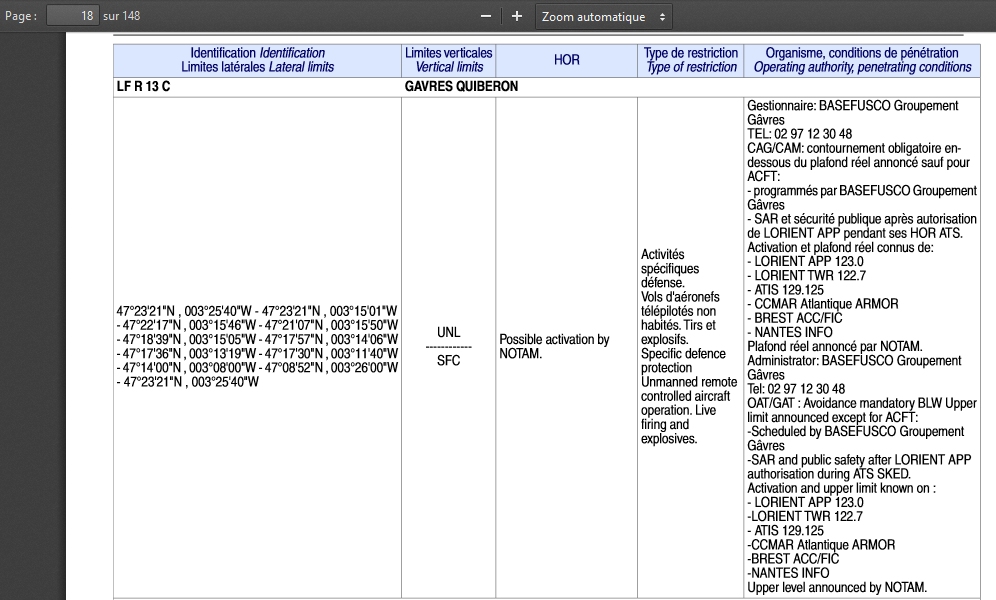Click '-BREST ACC/FIC' English entry
996x600 pixels.
click(793, 559)
